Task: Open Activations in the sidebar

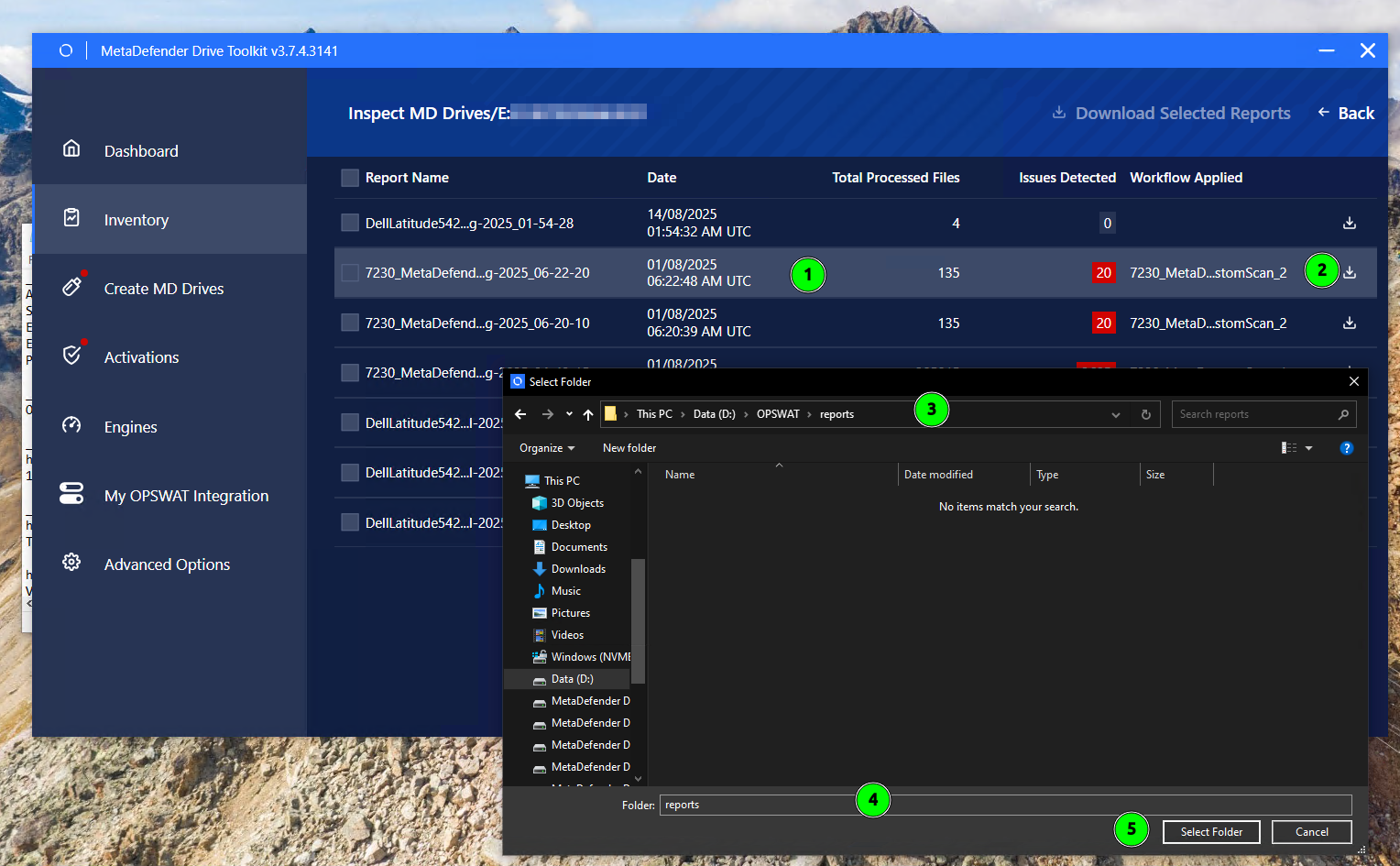Action: pyautogui.click(x=141, y=357)
